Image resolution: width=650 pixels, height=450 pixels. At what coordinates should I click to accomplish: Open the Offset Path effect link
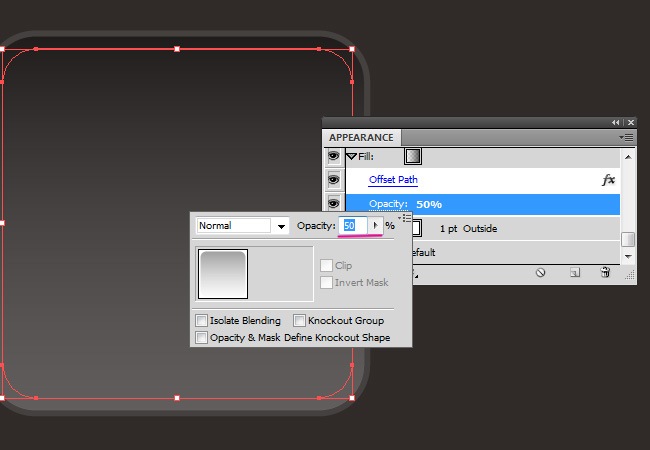pyautogui.click(x=393, y=180)
